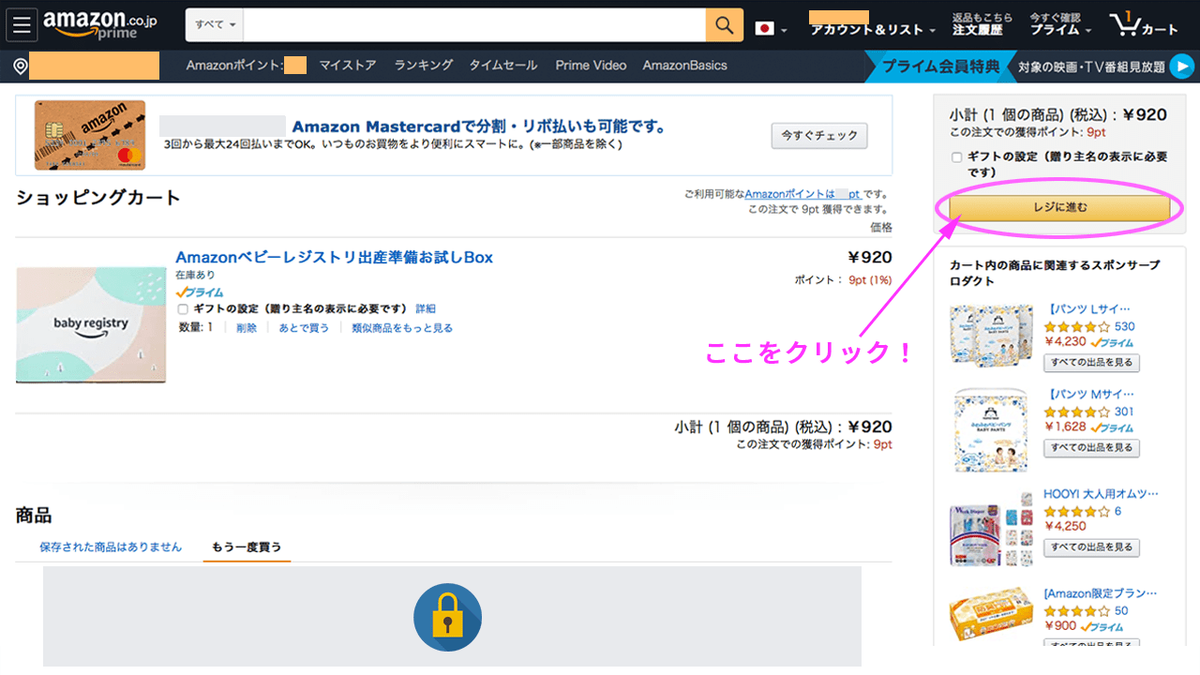Click the 対象の映画・TV番組見放題 banner text
The width and height of the screenshot is (1200, 675).
[x=1091, y=67]
